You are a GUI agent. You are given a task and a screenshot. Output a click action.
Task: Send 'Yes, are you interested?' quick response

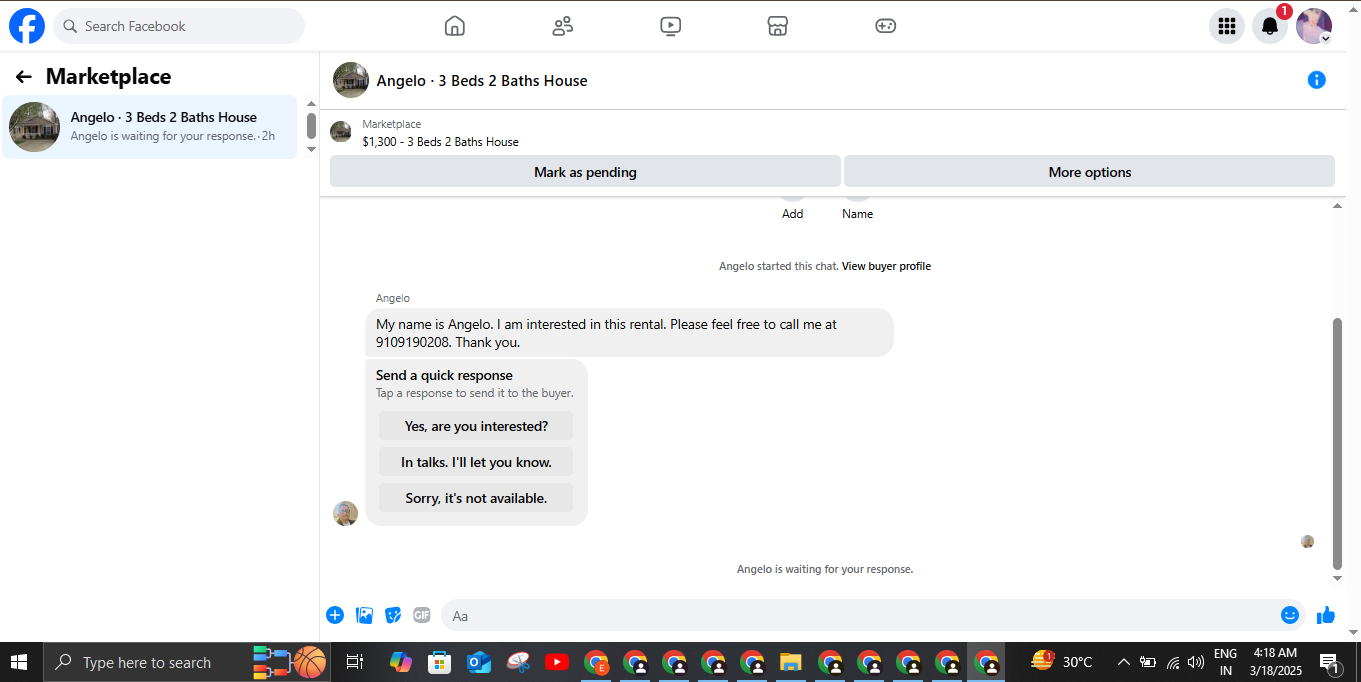pos(476,426)
